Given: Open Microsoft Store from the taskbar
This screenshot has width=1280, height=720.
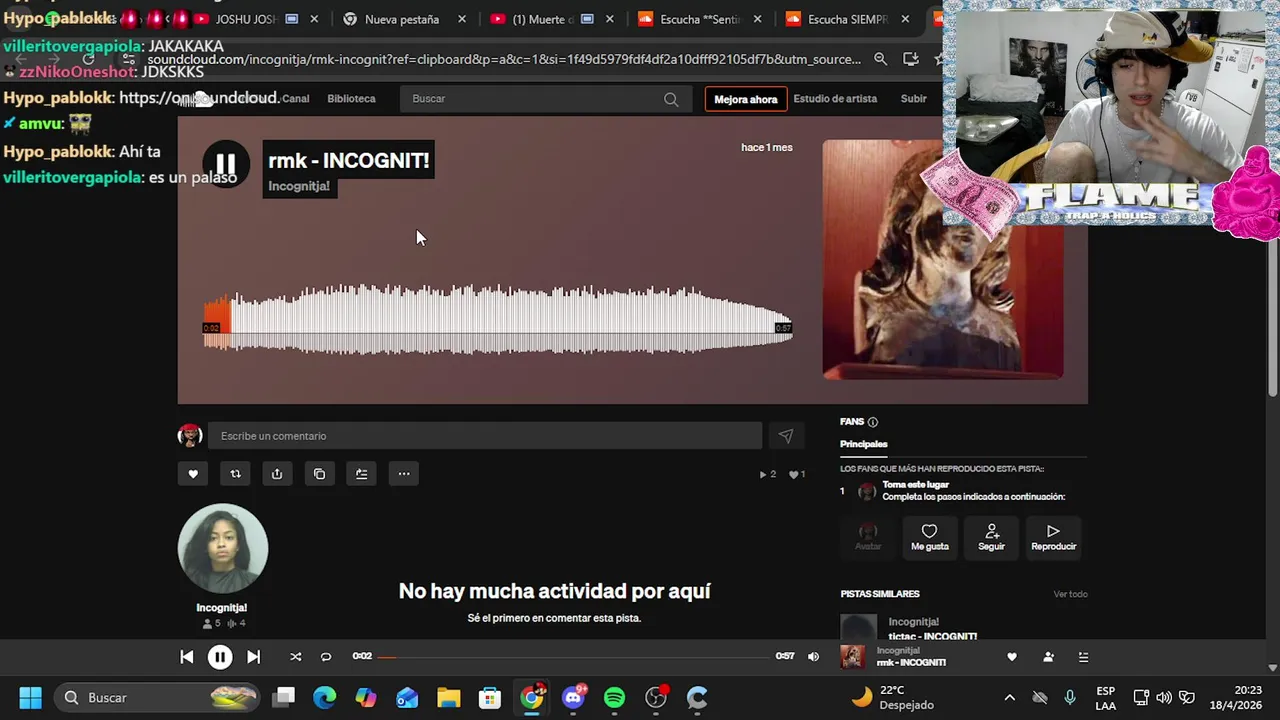Looking at the screenshot, I should click(489, 697).
